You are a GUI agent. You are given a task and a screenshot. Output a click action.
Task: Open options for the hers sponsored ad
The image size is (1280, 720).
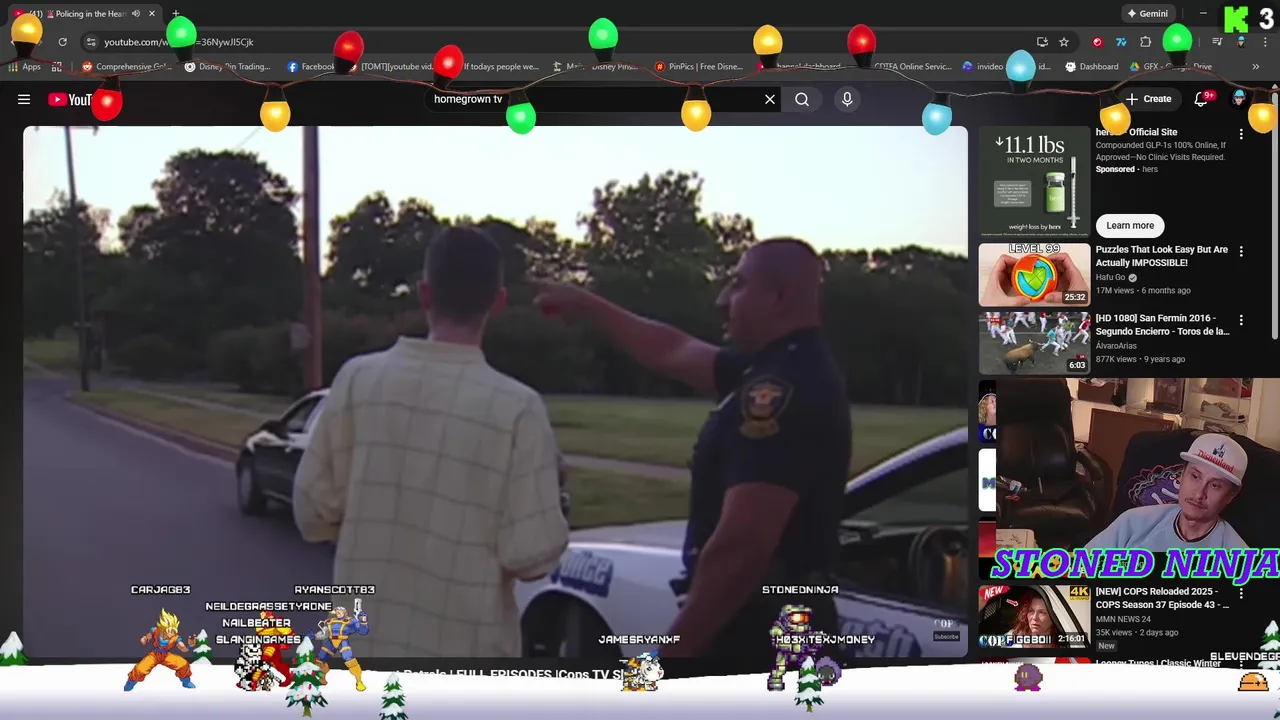click(x=1241, y=134)
